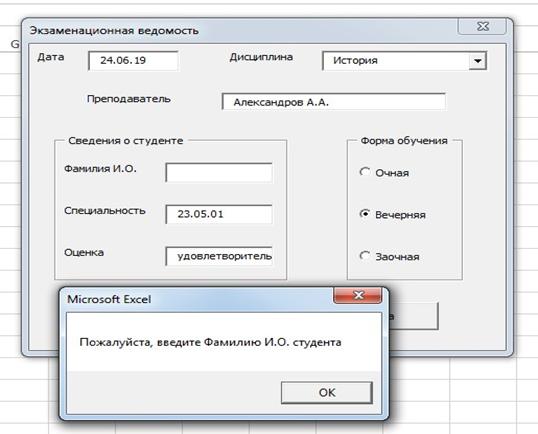Click the Форма обучения frame caption
The height and width of the screenshot is (434, 538).
coord(404,141)
